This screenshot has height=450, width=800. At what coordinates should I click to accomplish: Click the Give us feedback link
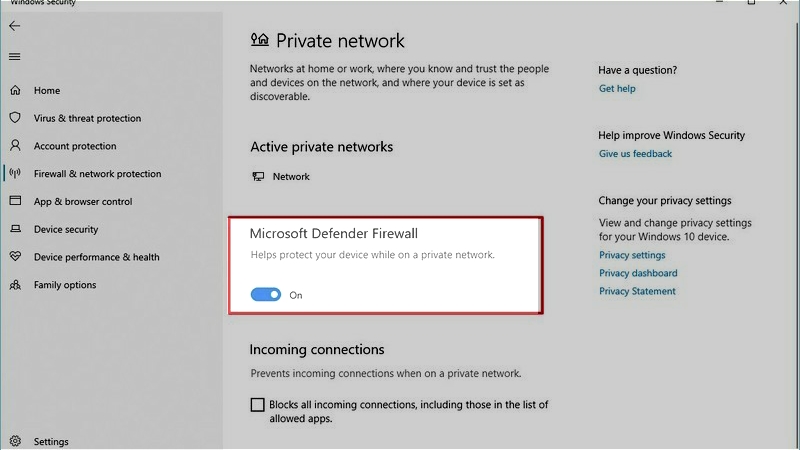click(x=635, y=154)
